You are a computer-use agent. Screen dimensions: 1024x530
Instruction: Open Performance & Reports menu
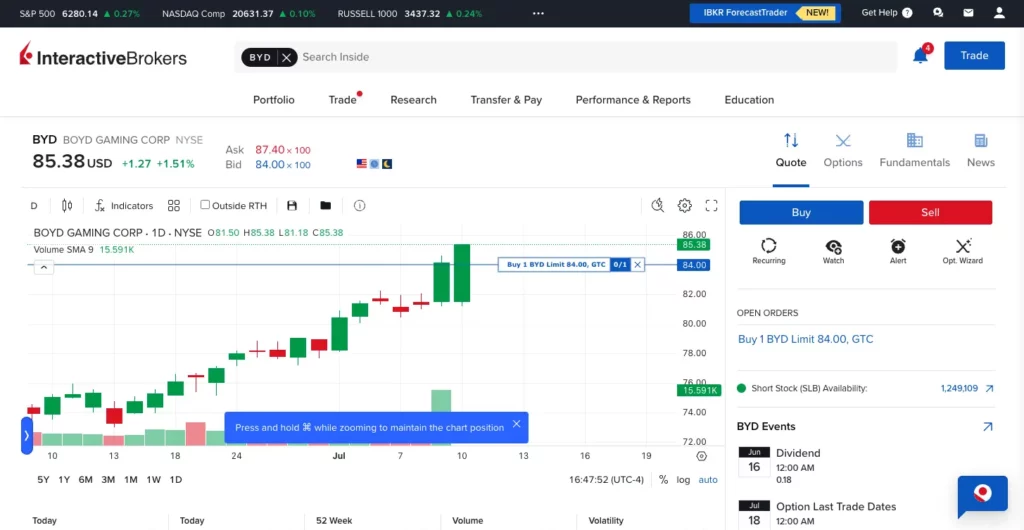(x=633, y=100)
